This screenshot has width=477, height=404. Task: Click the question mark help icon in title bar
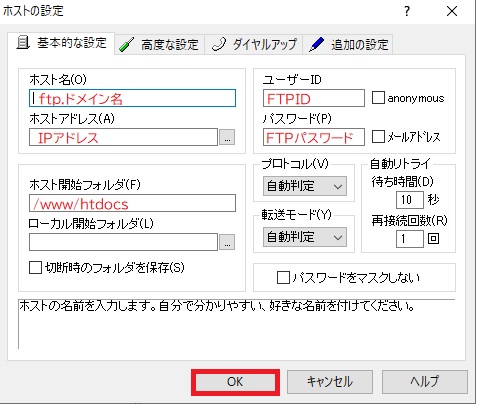tap(407, 11)
